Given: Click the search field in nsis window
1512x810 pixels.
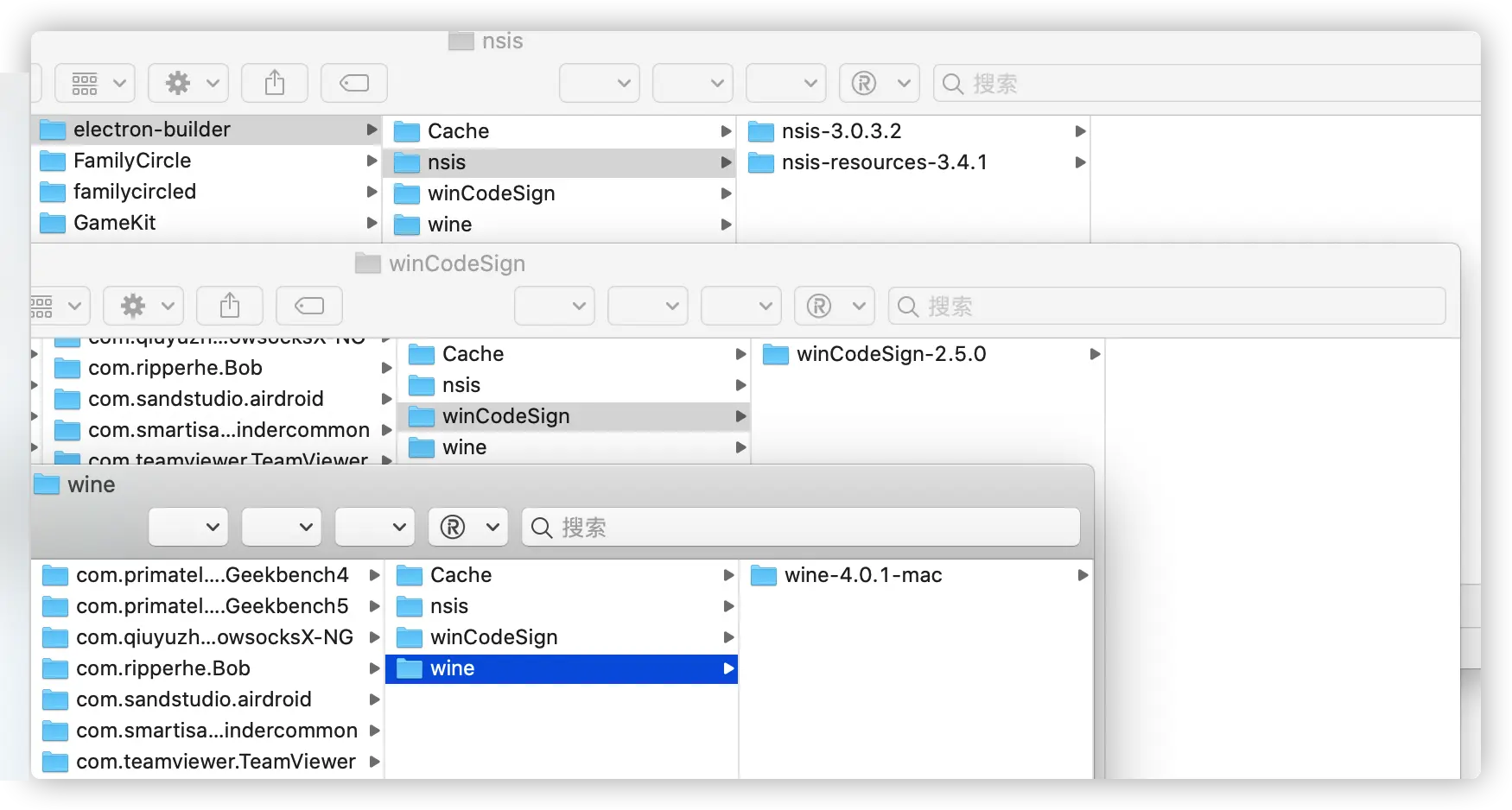Looking at the screenshot, I should (1206, 83).
